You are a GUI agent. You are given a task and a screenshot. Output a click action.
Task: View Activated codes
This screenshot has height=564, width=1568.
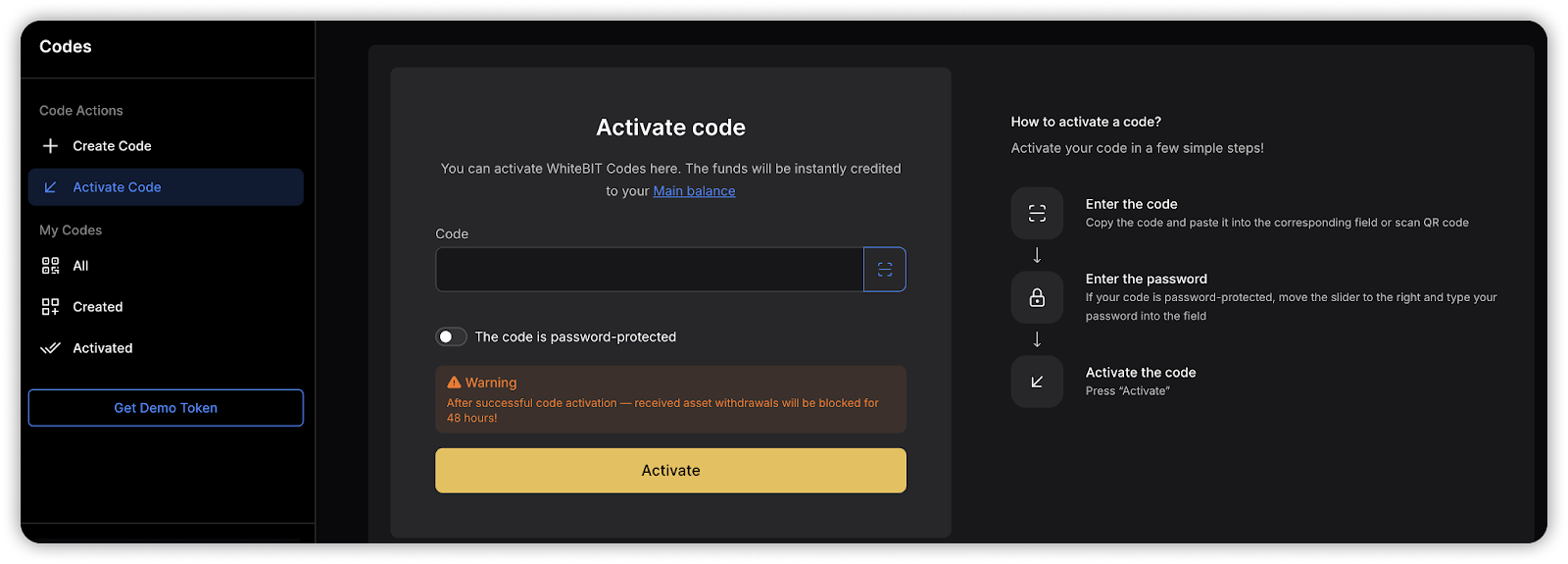tap(103, 348)
